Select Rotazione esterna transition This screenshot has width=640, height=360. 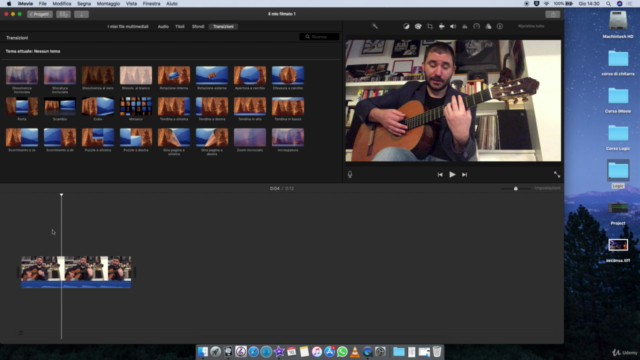point(212,75)
